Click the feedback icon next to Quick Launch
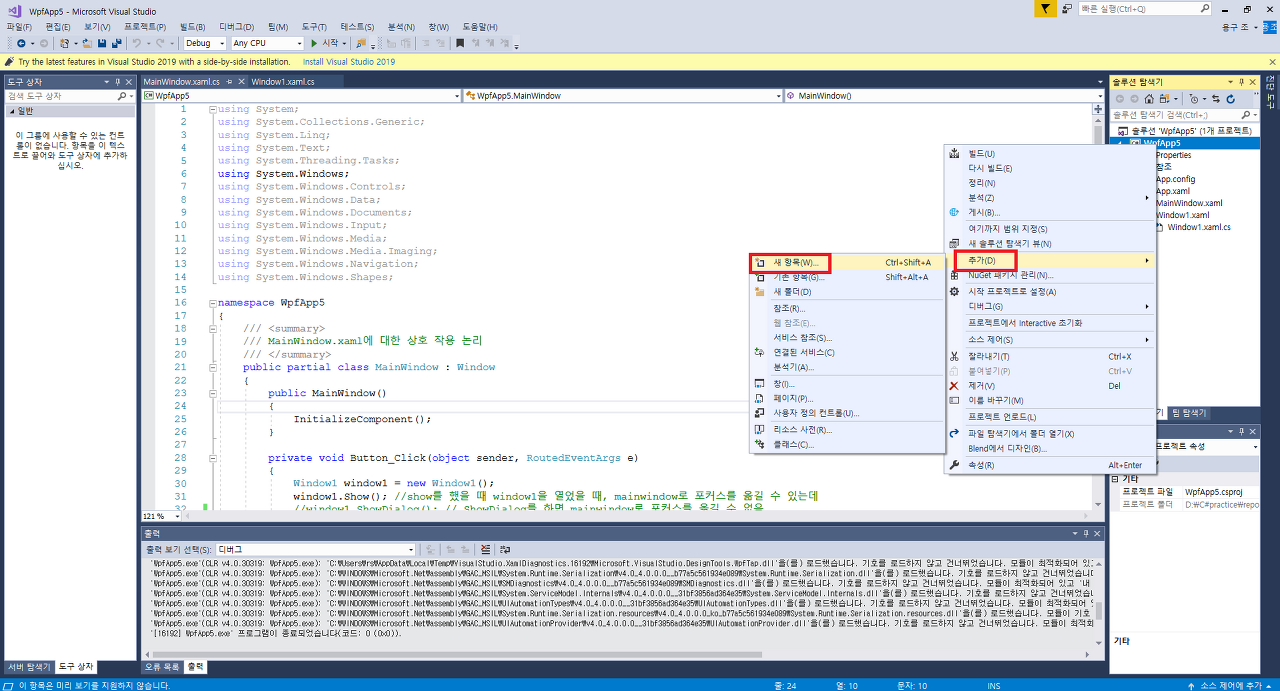The height and width of the screenshot is (691, 1280). pos(1068,8)
